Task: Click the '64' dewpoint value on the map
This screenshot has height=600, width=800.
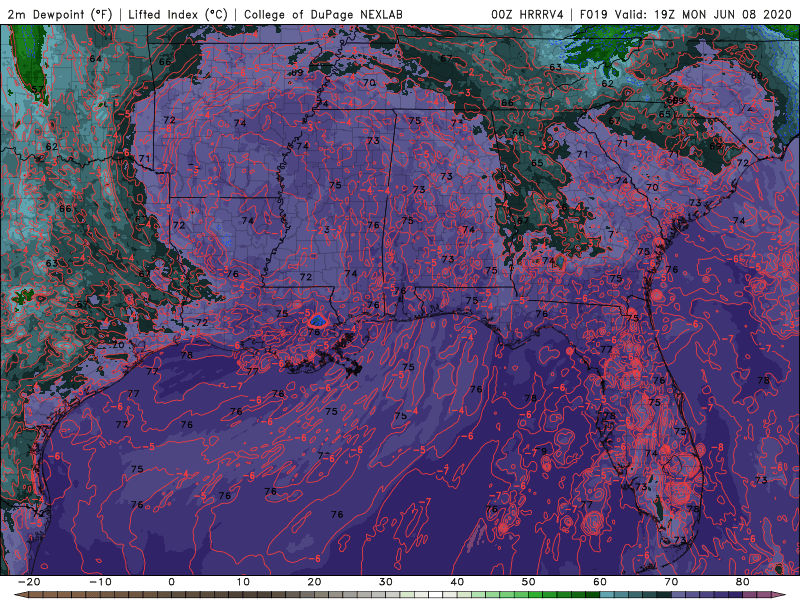Action: [95, 59]
